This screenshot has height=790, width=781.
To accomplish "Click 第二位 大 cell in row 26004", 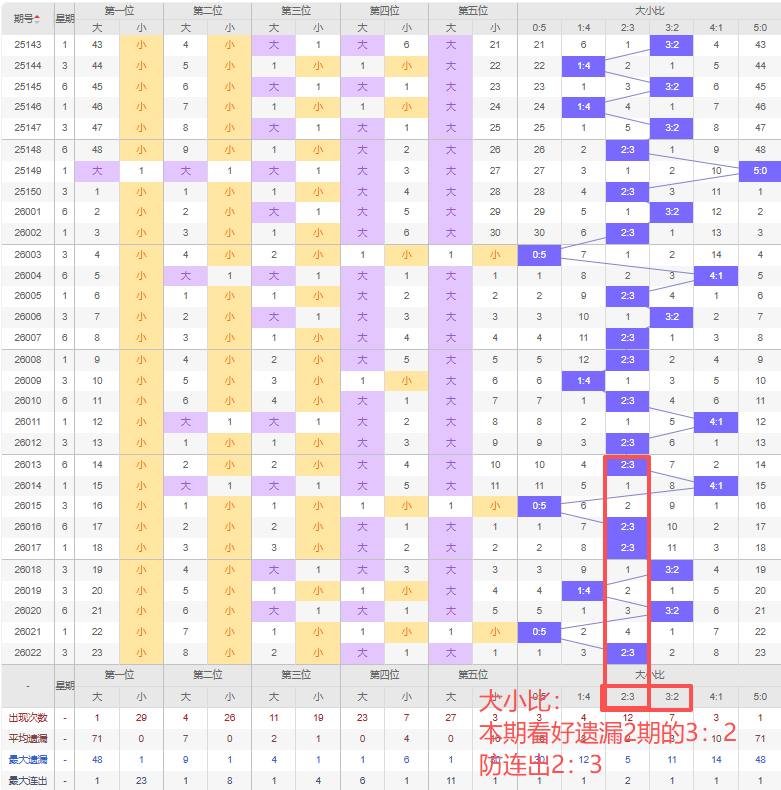I will (185, 276).
